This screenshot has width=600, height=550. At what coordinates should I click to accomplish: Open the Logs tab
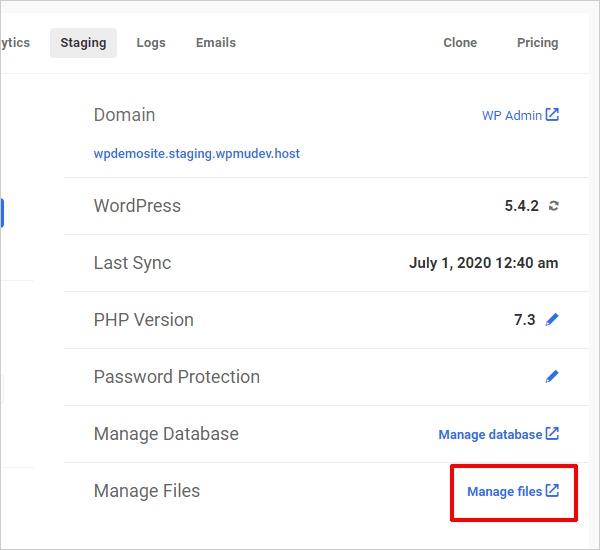coord(151,43)
